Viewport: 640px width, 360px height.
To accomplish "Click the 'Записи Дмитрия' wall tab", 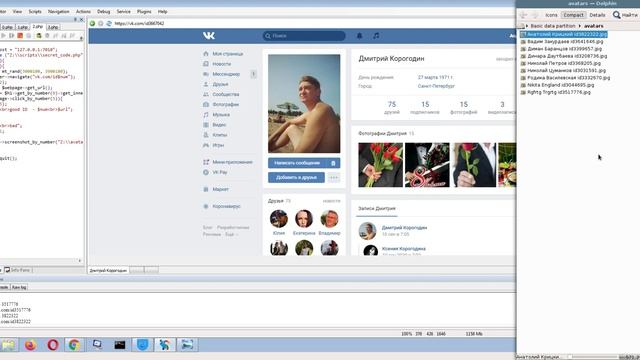I will [x=377, y=209].
